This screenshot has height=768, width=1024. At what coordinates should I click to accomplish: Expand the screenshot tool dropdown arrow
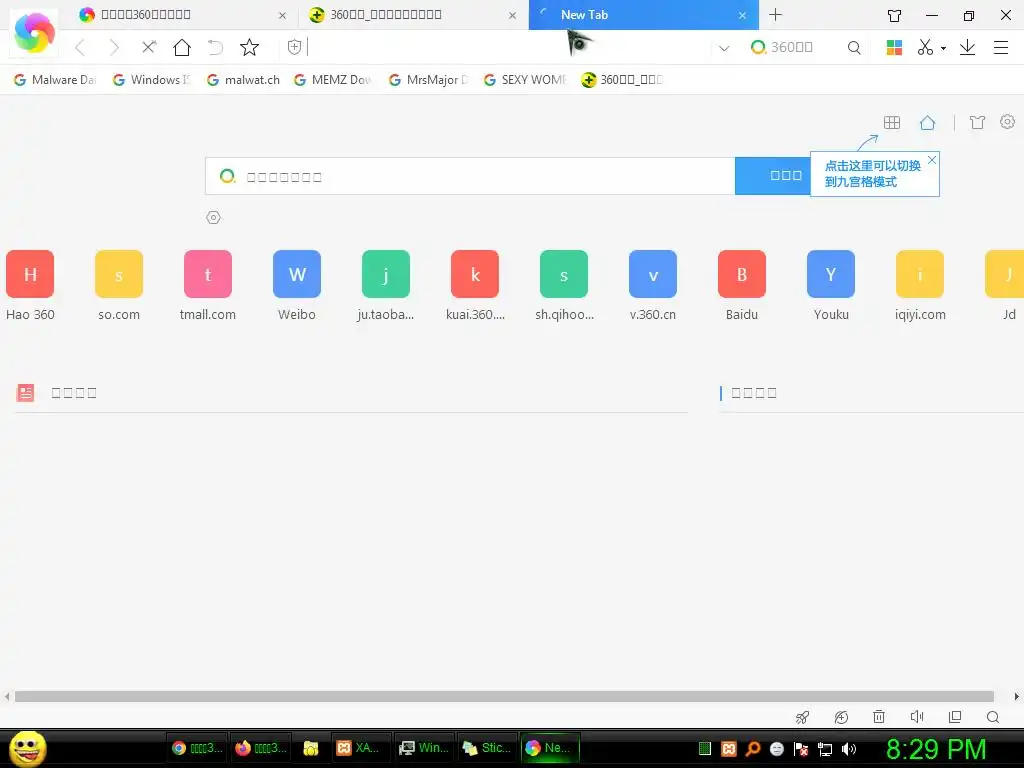tap(943, 48)
